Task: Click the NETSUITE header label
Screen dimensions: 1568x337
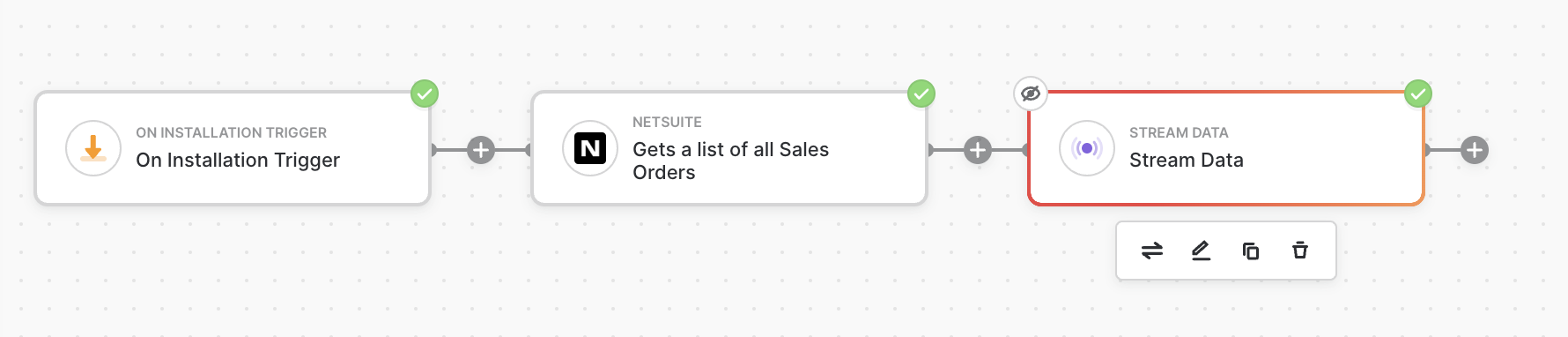Action: tap(667, 123)
